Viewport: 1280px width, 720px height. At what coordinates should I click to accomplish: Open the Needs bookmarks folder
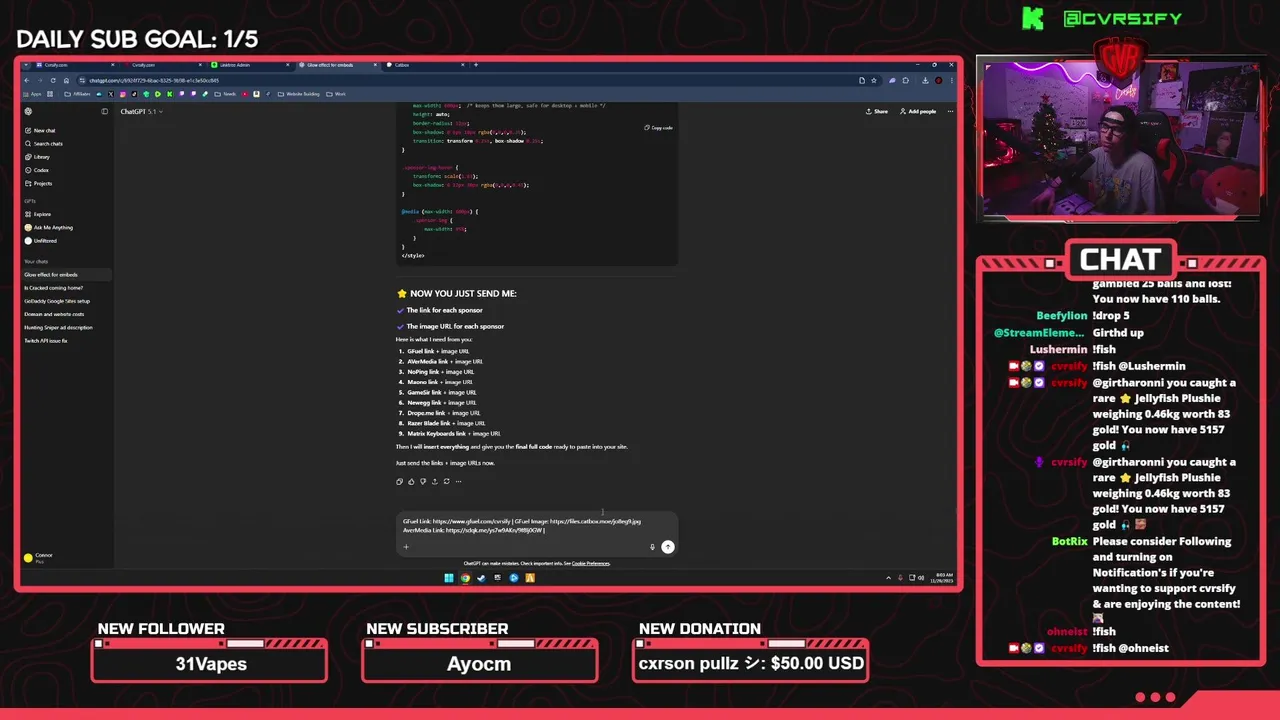pyautogui.click(x=226, y=94)
